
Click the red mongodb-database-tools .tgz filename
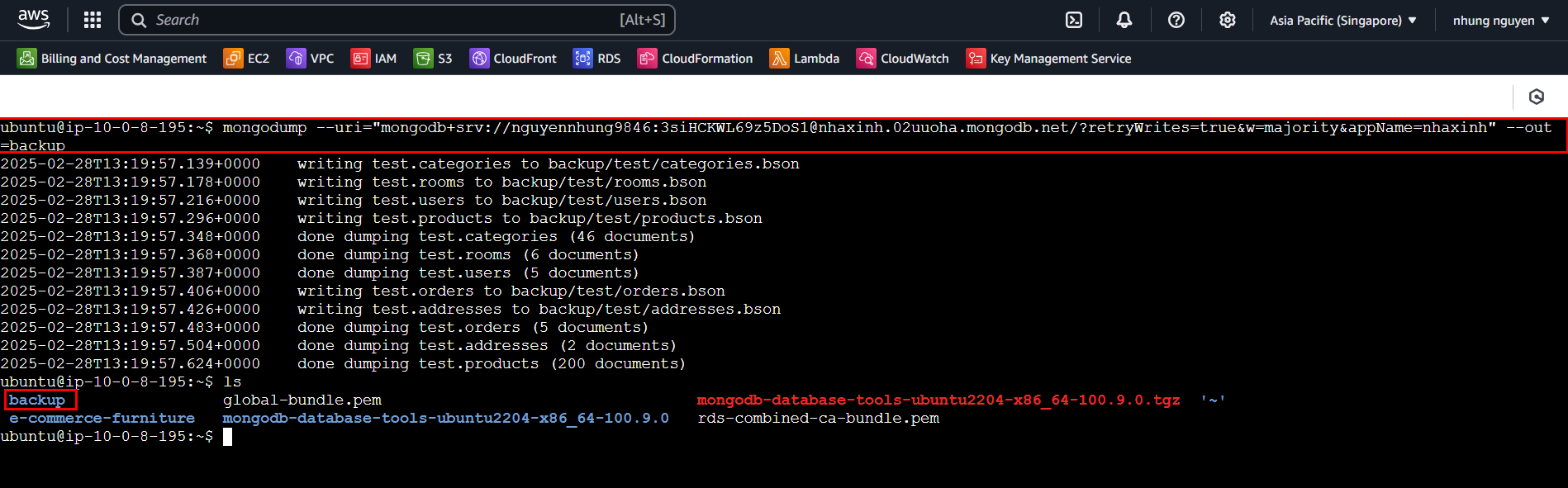(x=938, y=400)
